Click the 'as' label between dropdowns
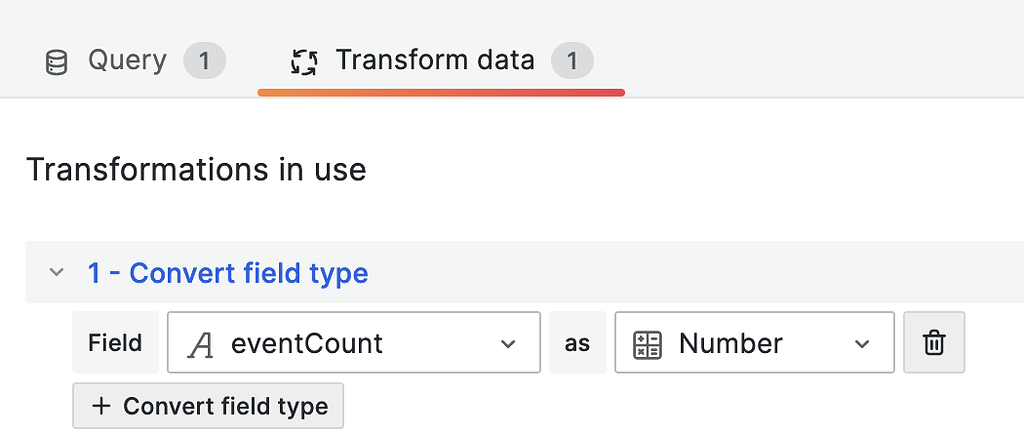 577,343
